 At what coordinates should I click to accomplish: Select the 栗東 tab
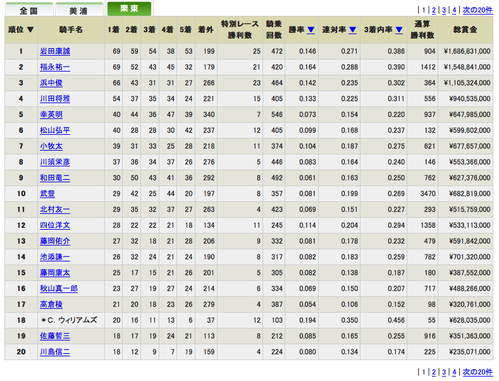pyautogui.click(x=129, y=8)
